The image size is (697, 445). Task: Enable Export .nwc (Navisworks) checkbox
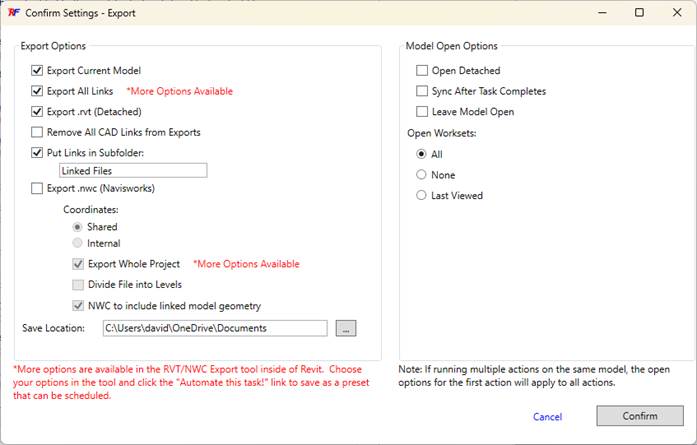38,188
